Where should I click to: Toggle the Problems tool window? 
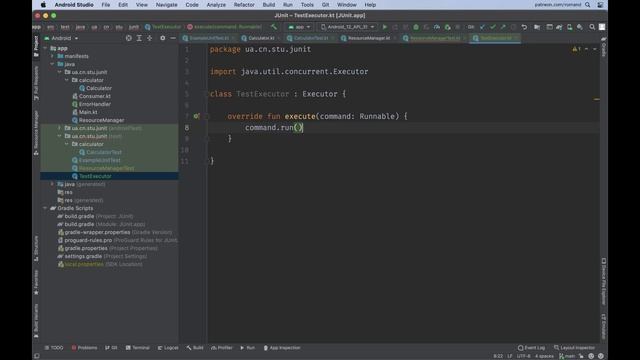click(x=84, y=348)
